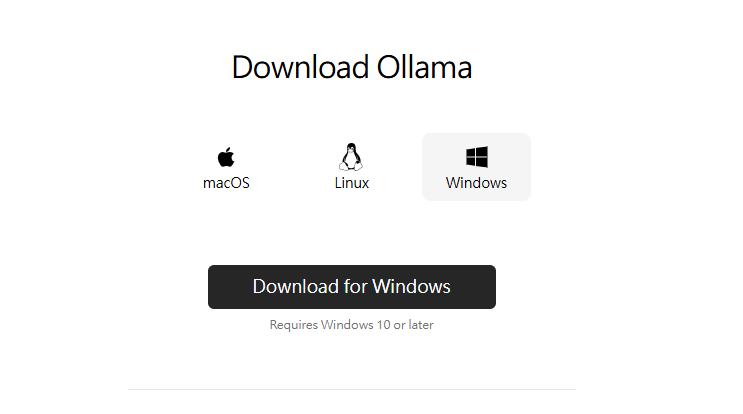This screenshot has height=414, width=743.
Task: Select the Windows text label
Action: pyautogui.click(x=476, y=183)
